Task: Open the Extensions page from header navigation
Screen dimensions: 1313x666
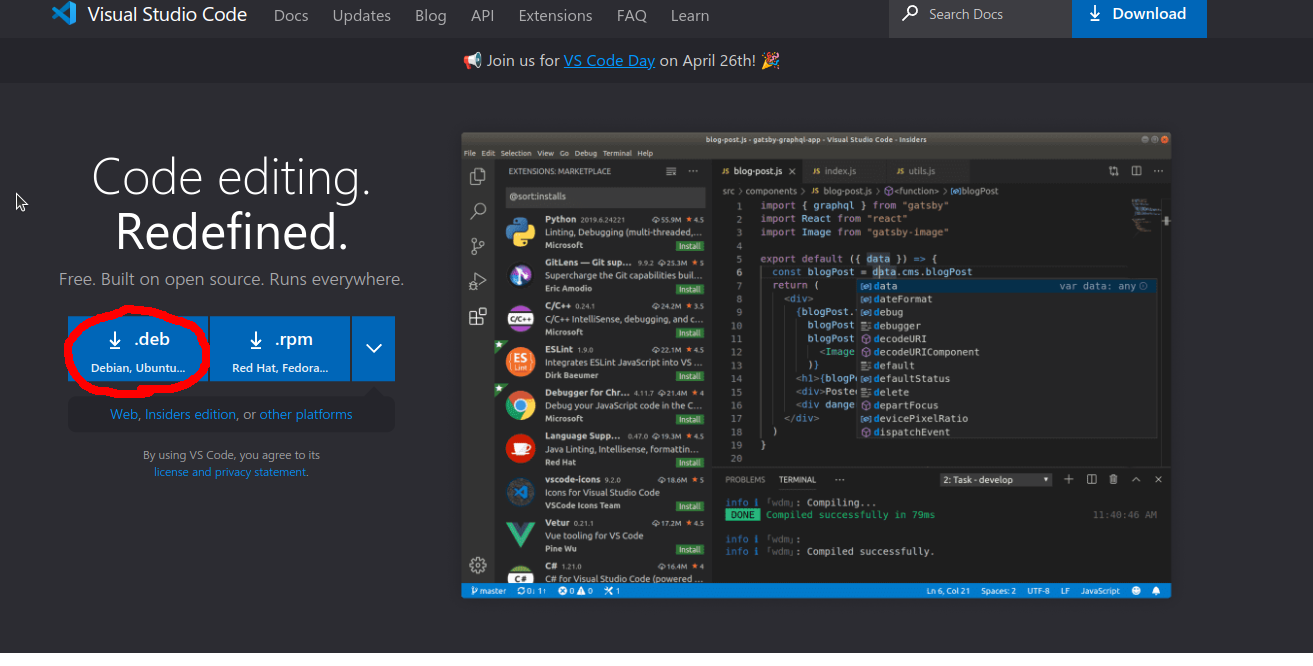Action: 556,16
